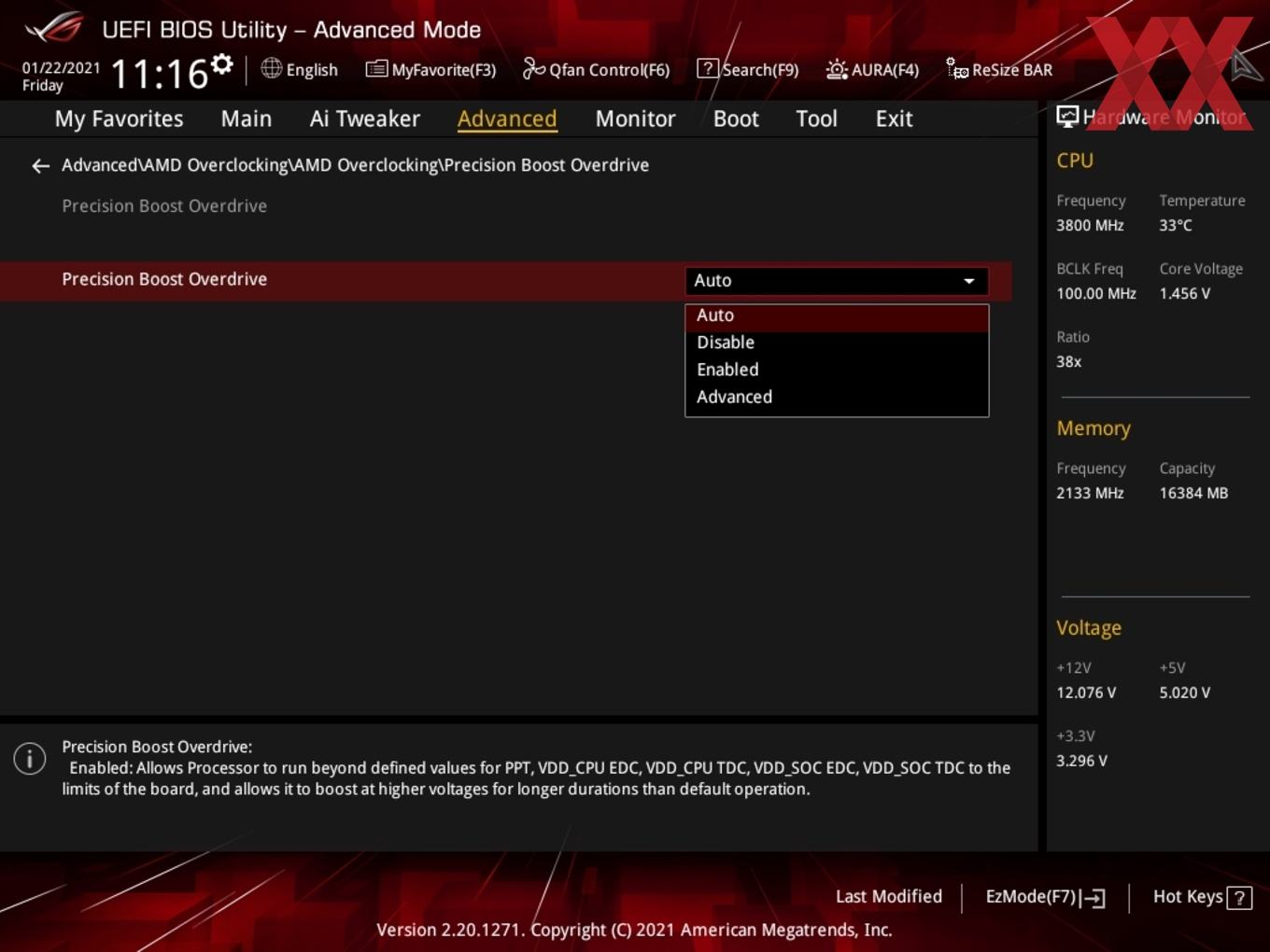The image size is (1270, 952).
Task: Open Qfan Control fan icon
Action: (534, 68)
